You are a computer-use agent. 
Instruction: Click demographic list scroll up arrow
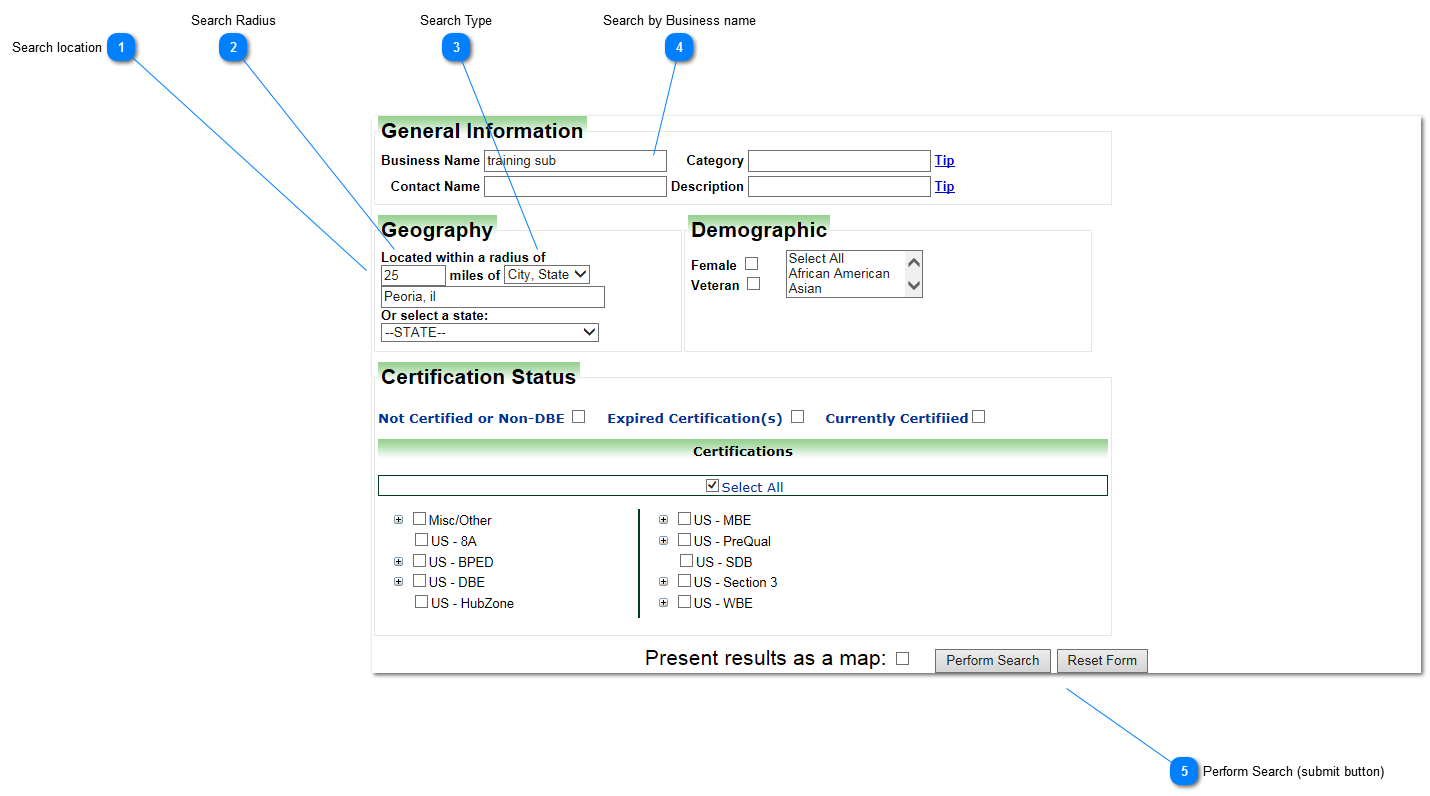point(913,261)
